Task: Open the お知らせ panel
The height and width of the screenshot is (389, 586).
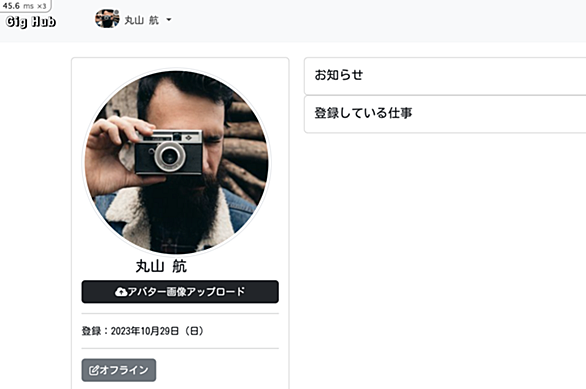Action: pos(445,76)
